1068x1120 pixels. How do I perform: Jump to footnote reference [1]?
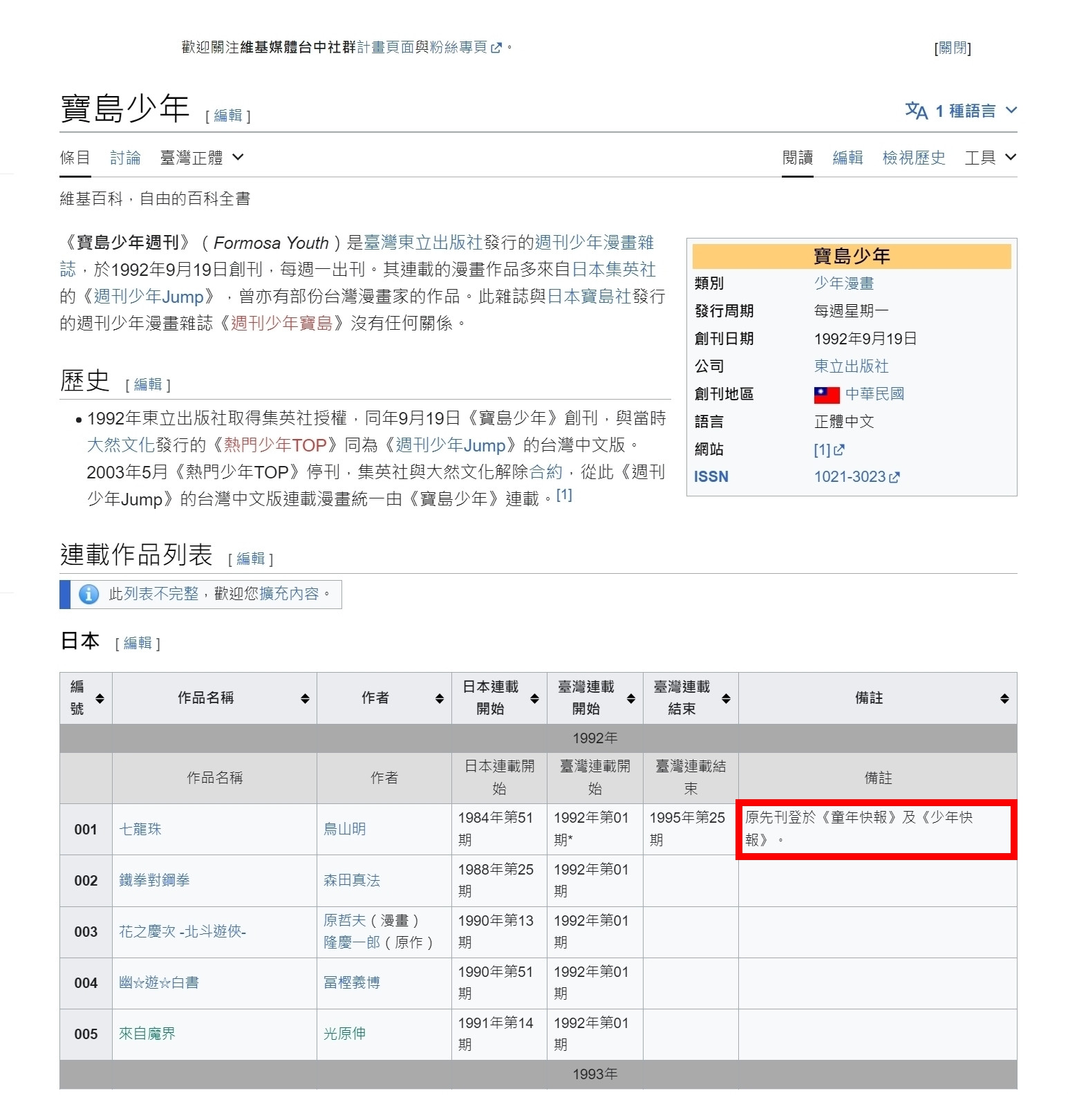(x=564, y=495)
